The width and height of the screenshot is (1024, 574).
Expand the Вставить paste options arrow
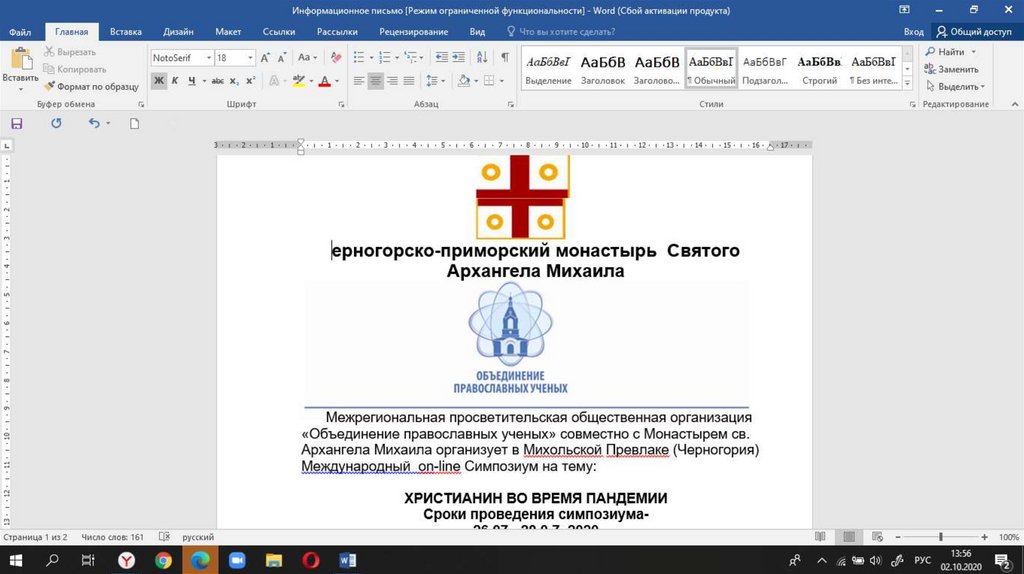pos(20,89)
